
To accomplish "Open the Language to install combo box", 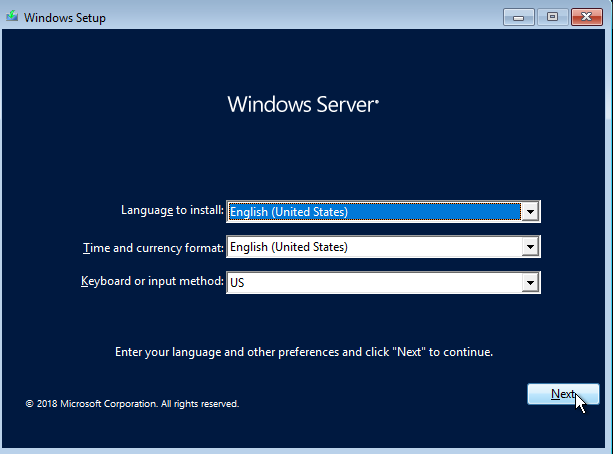I will click(383, 212).
